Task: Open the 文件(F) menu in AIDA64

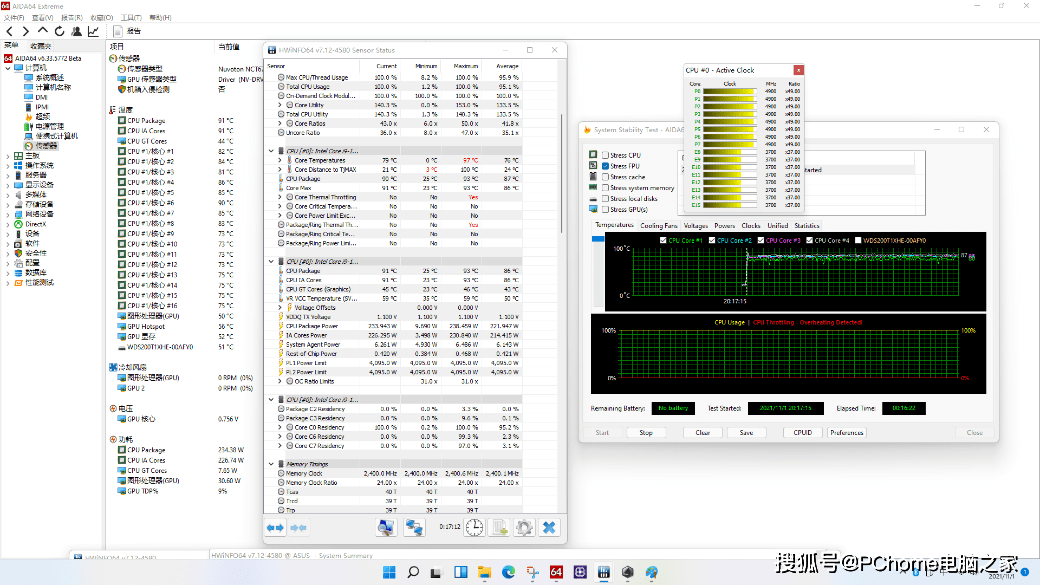Action: [14, 18]
